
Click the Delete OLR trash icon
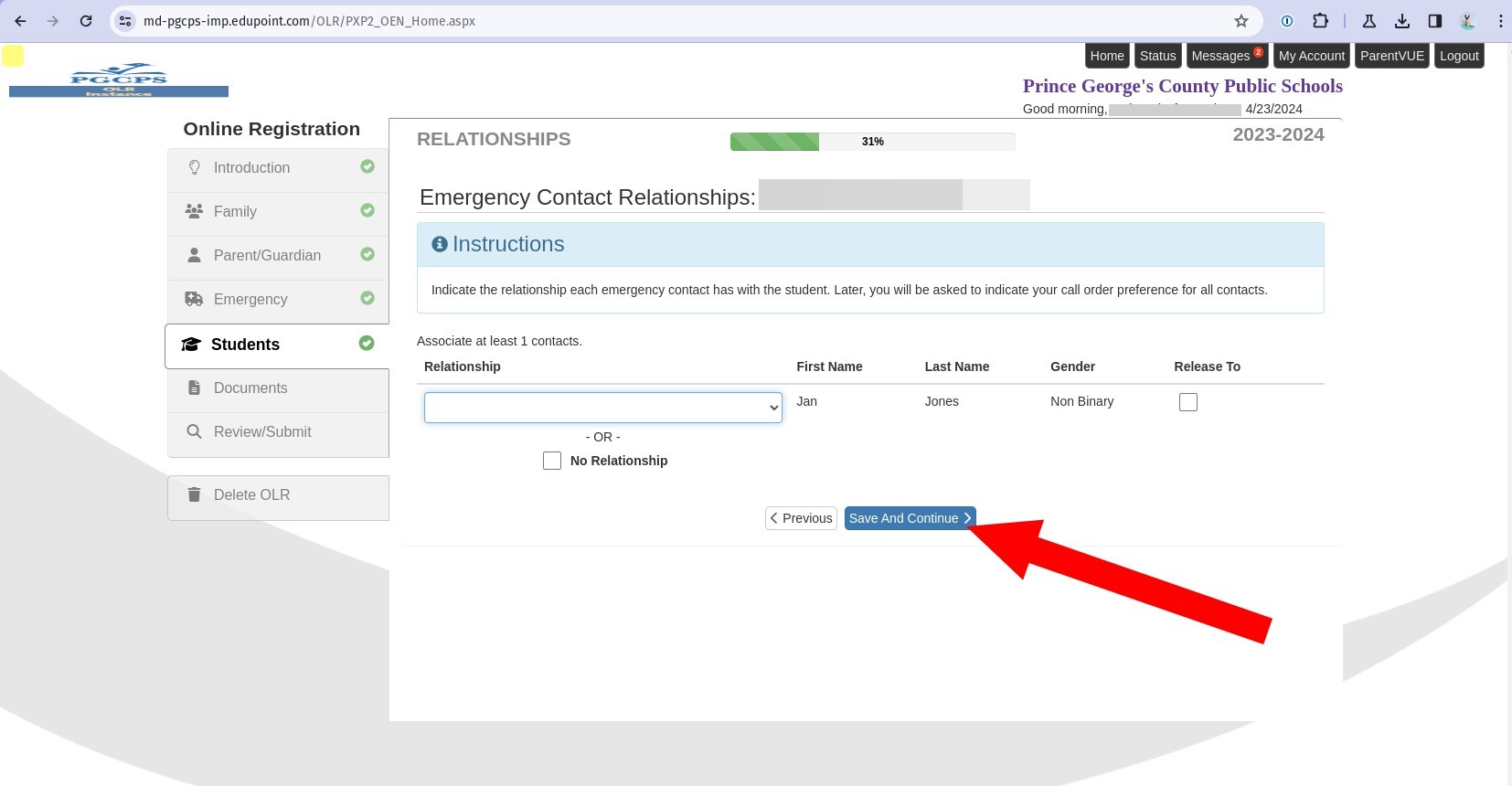pos(194,494)
